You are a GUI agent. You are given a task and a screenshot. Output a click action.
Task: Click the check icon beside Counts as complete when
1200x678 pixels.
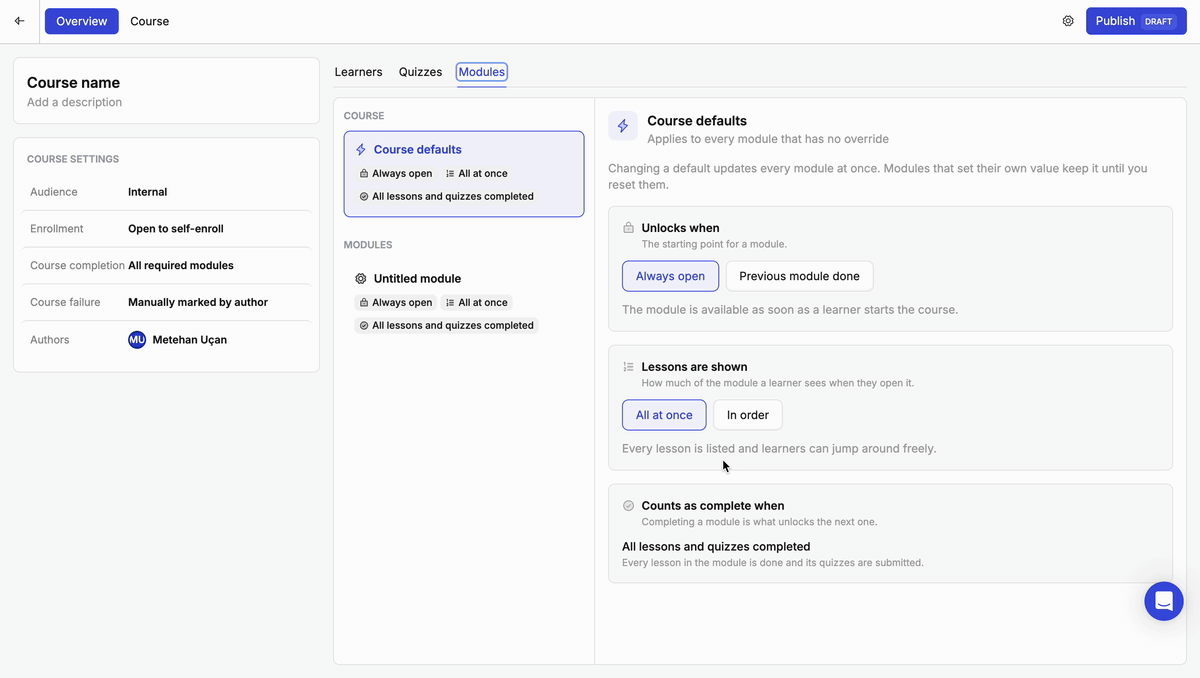628,506
